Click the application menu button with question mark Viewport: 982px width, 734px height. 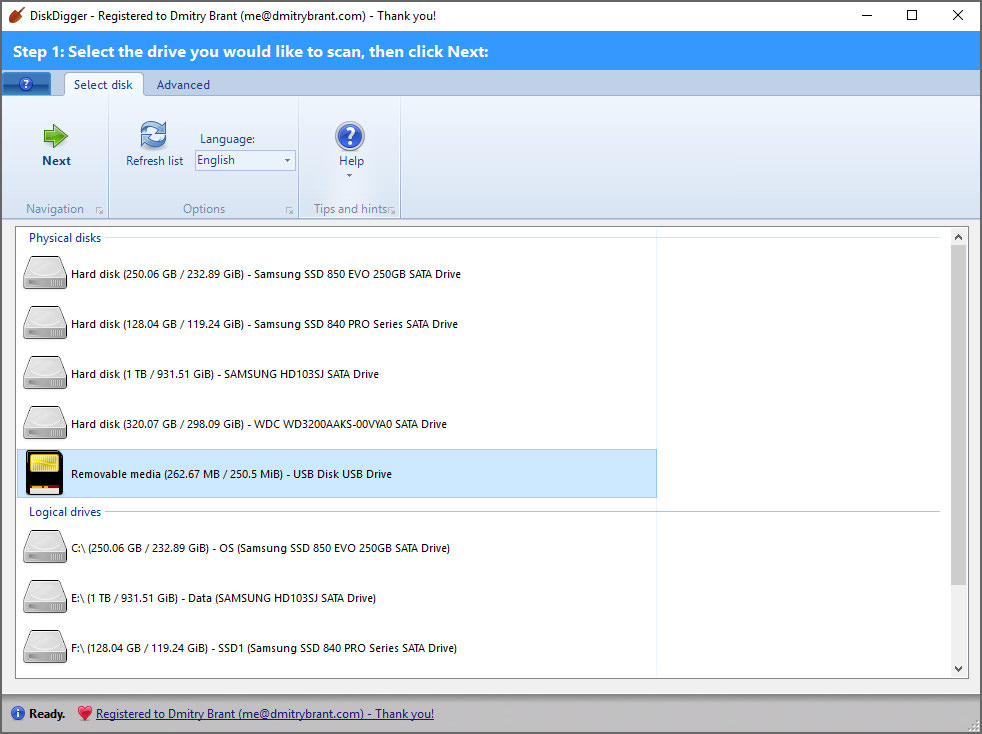click(x=26, y=84)
